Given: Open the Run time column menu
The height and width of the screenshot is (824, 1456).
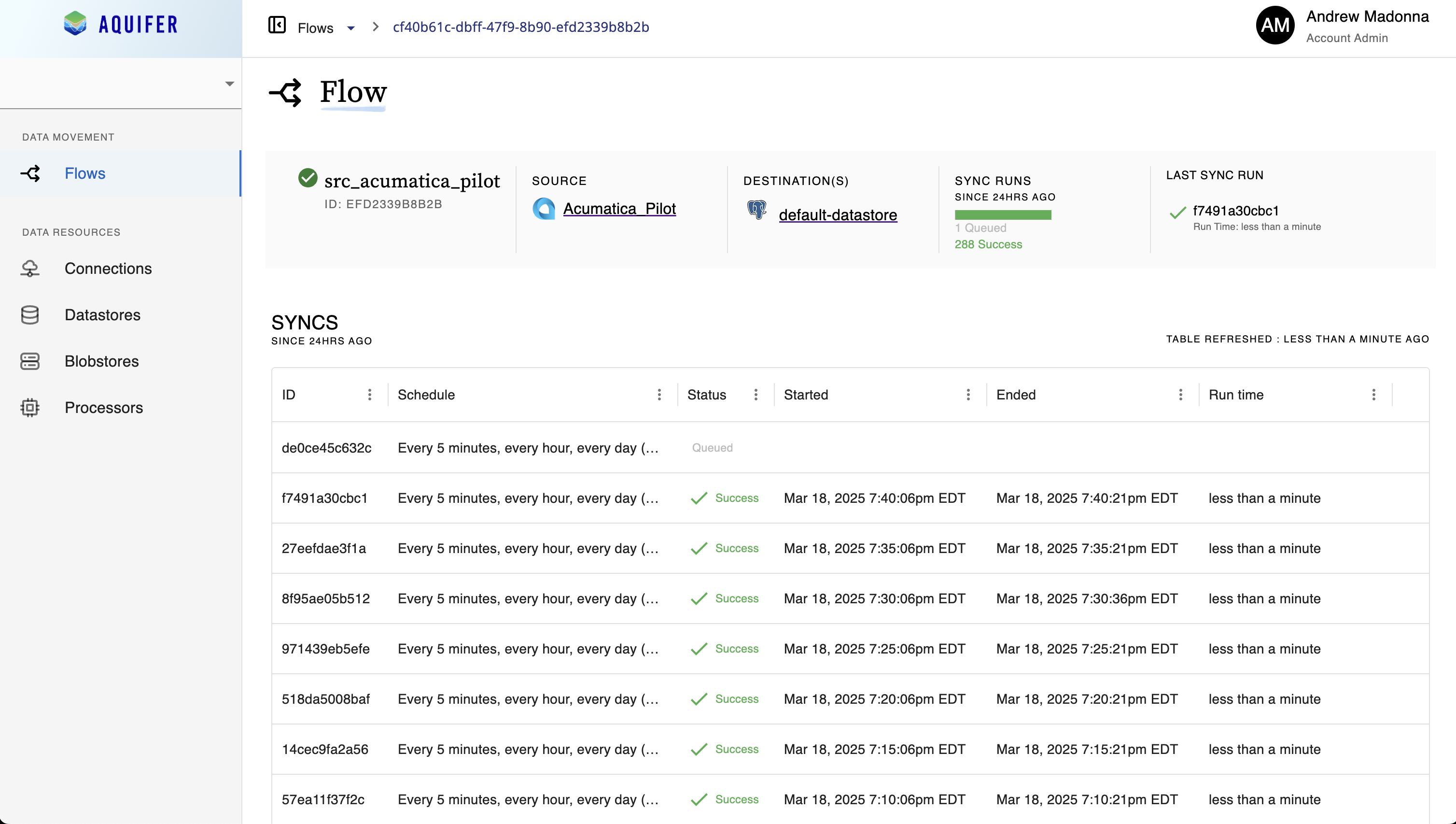Looking at the screenshot, I should 1373,395.
